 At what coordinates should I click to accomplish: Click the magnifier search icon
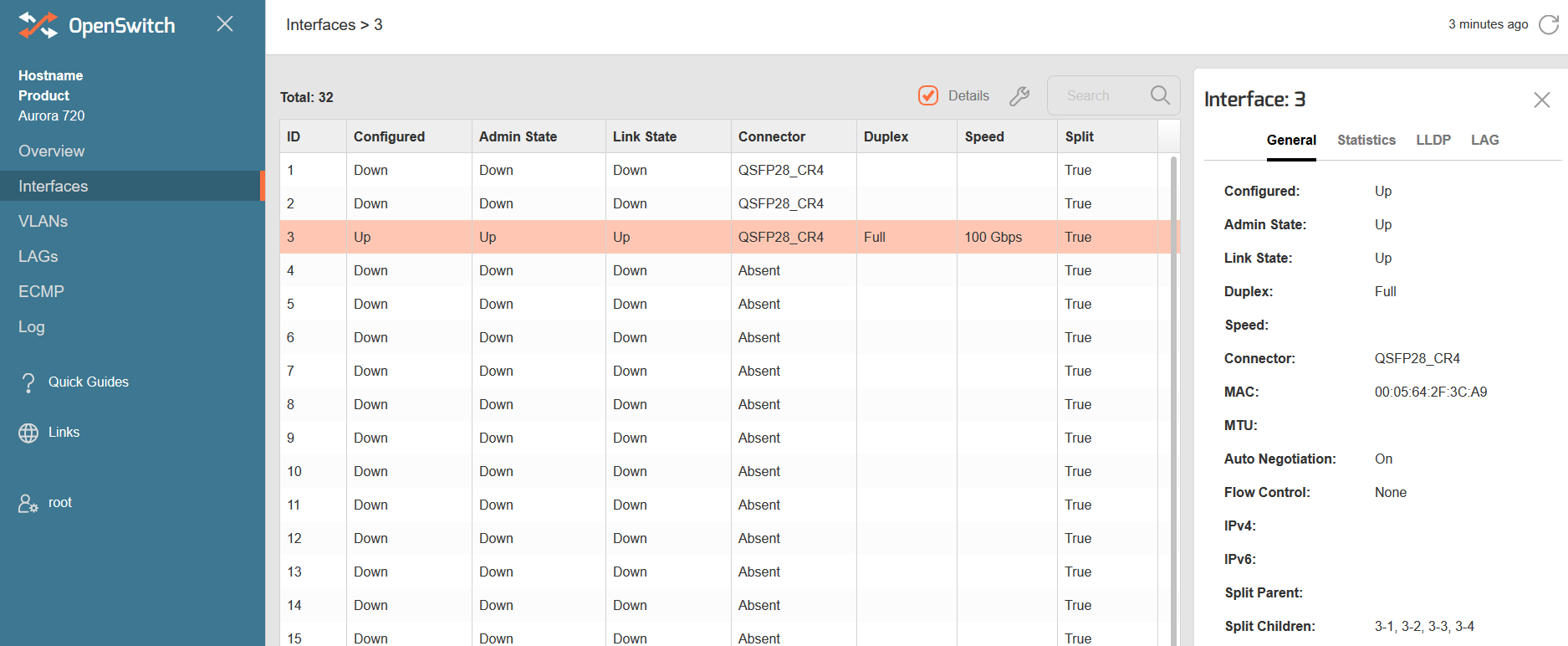click(x=1160, y=95)
